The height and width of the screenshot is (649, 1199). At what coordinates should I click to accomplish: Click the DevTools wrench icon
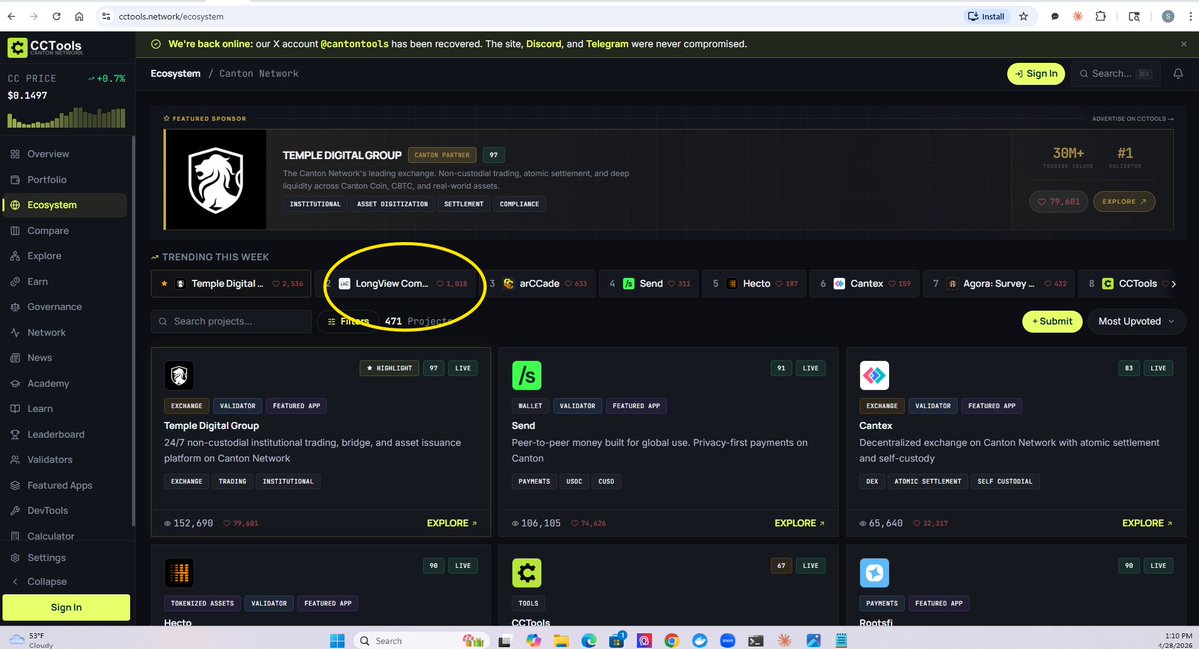point(15,511)
